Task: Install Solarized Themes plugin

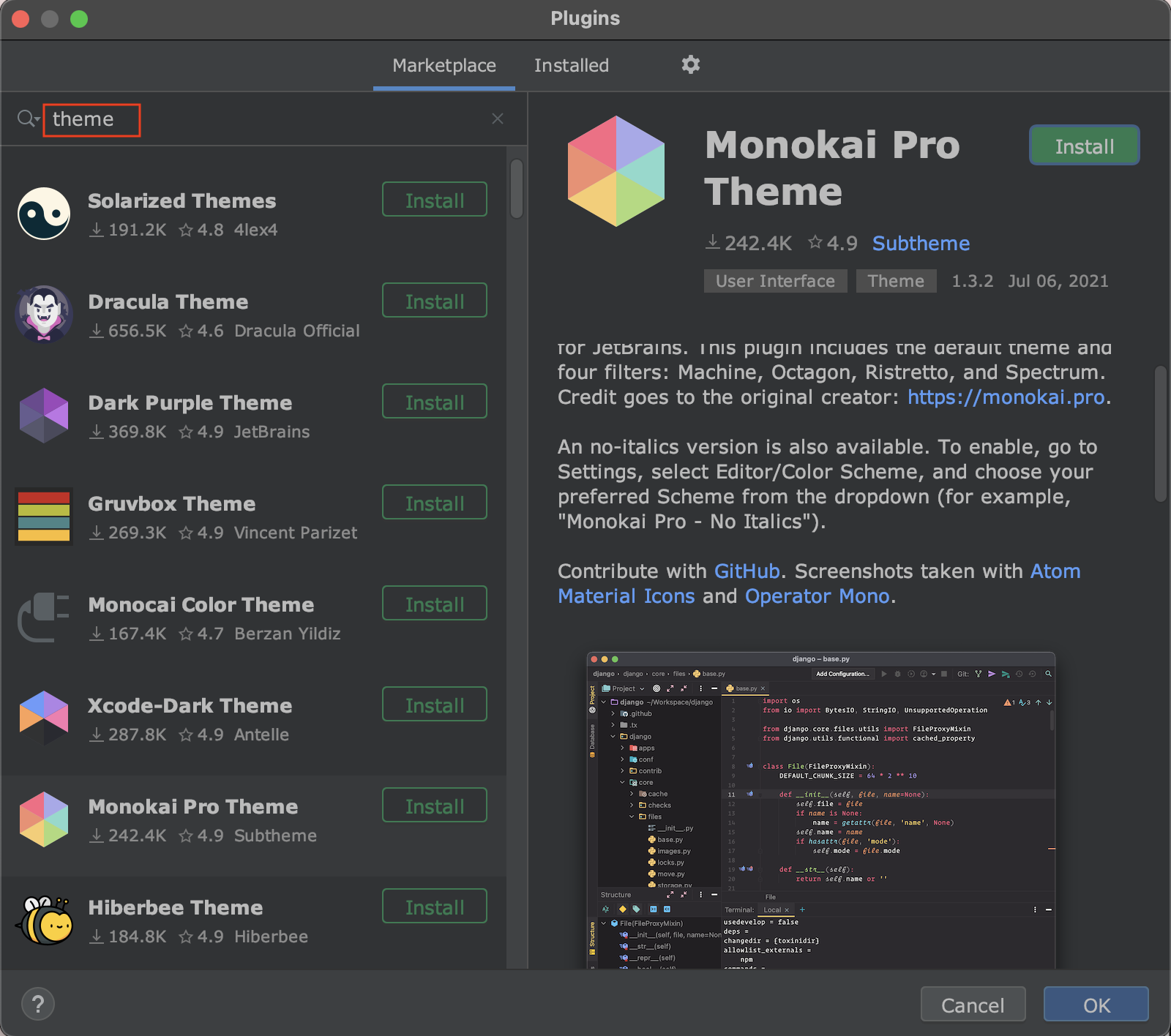Action: (x=435, y=200)
